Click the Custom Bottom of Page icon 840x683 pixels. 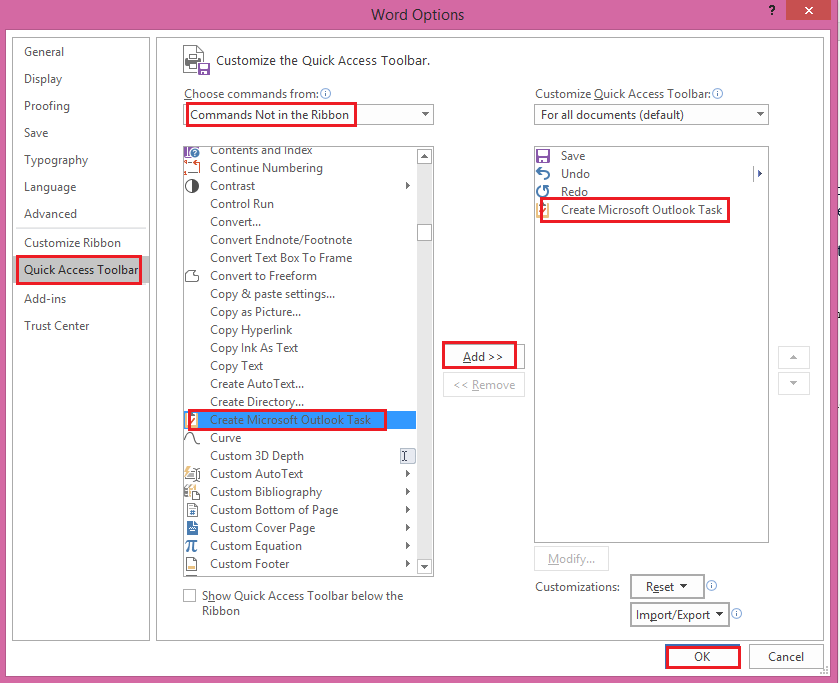coord(192,510)
